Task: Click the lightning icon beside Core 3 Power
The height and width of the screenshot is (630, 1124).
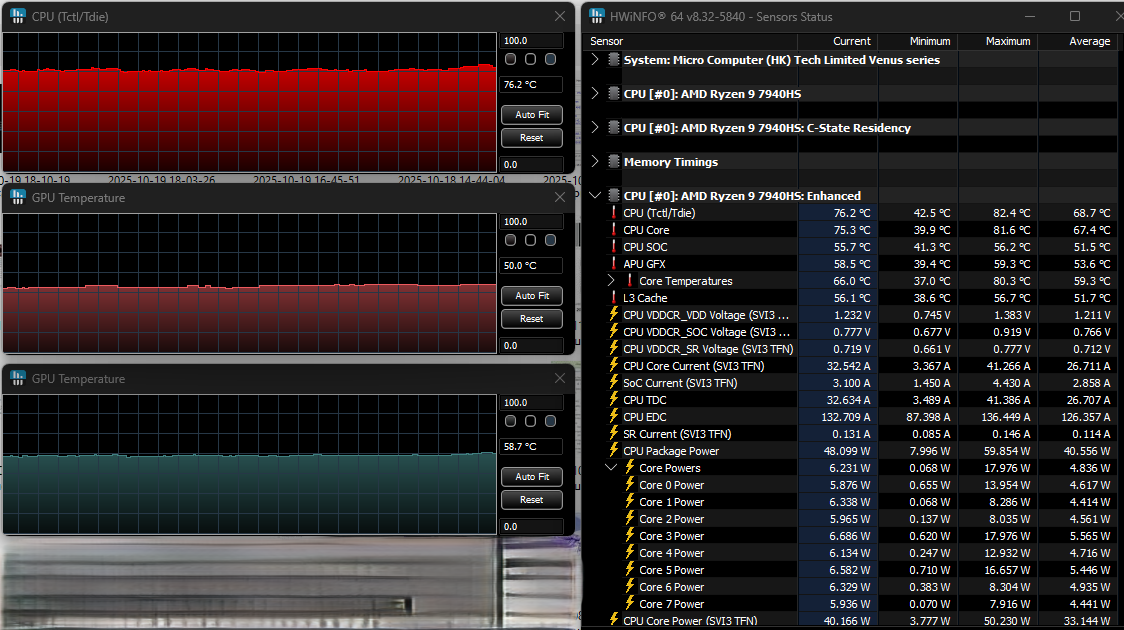Action: coord(630,536)
